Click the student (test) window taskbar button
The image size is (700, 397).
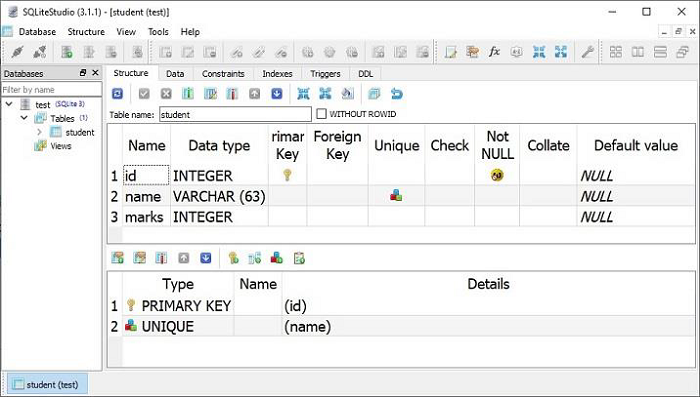46,384
